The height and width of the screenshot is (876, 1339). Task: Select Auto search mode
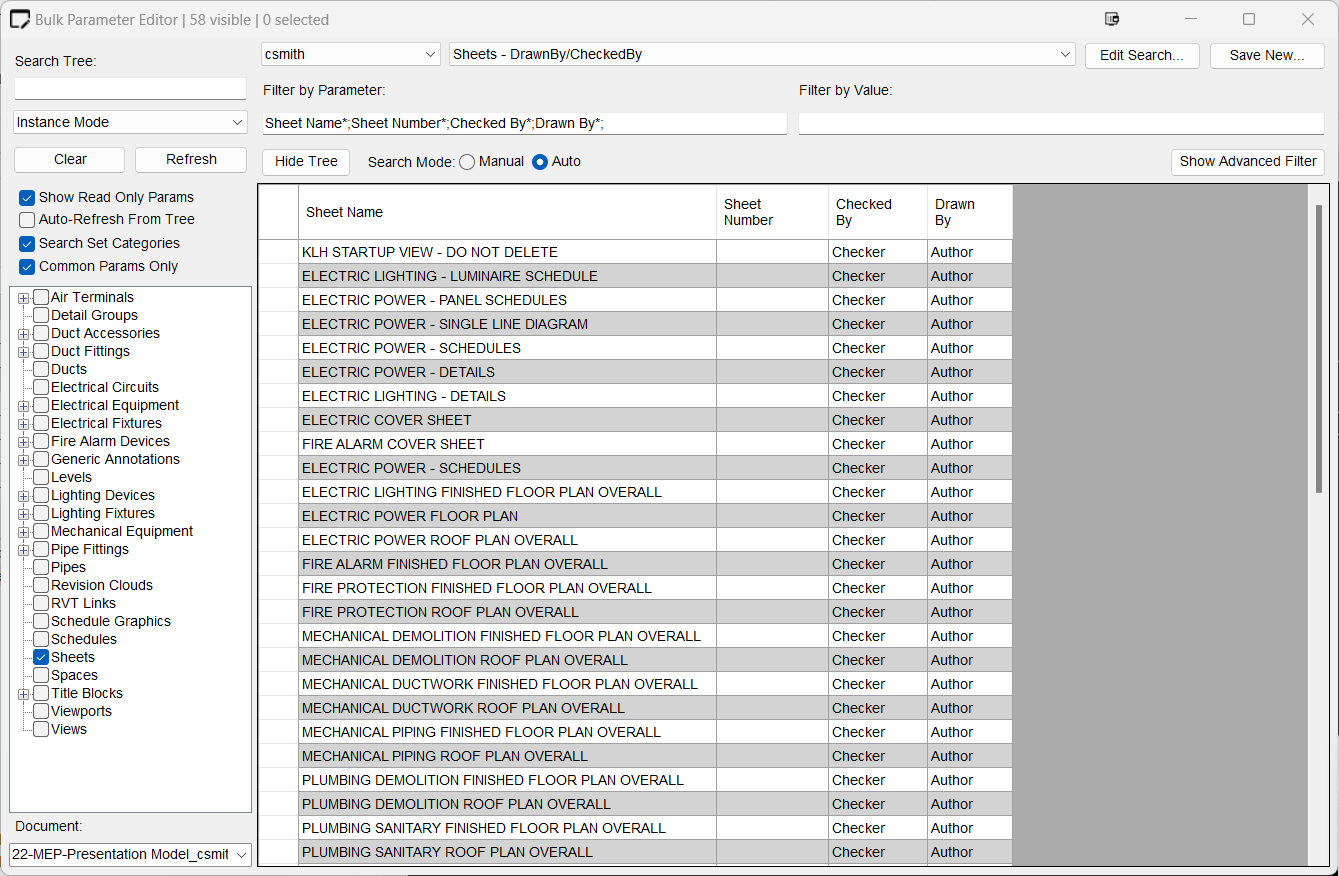pyautogui.click(x=540, y=162)
